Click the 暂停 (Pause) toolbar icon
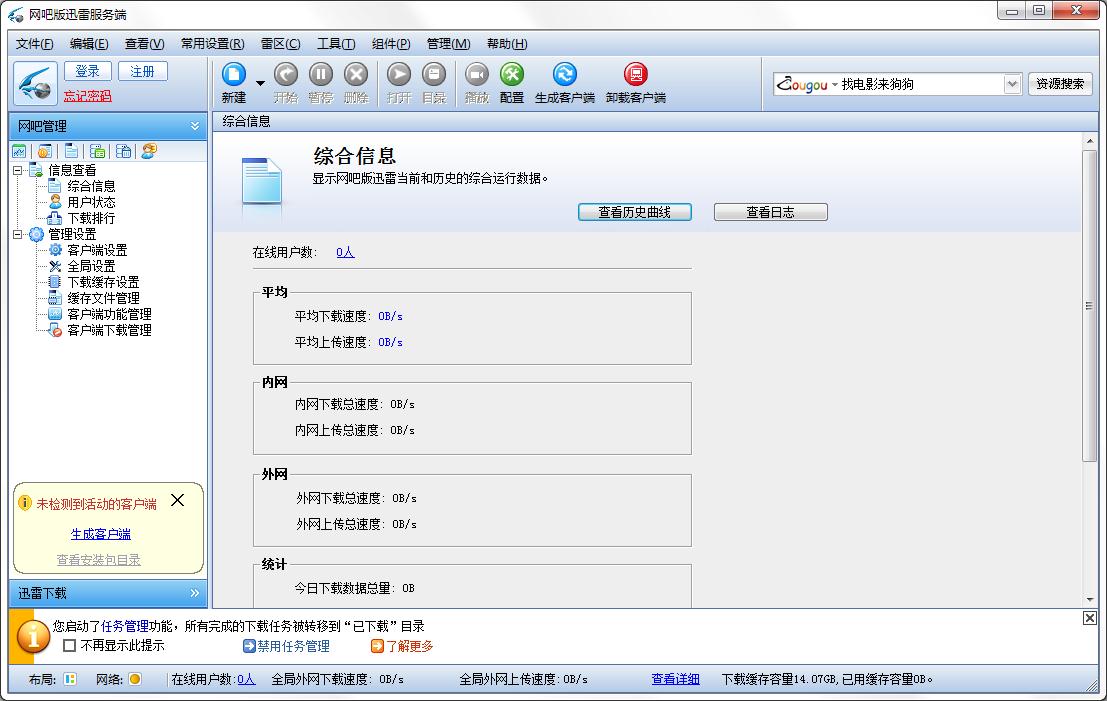Viewport: 1107px width, 701px height. click(x=320, y=75)
